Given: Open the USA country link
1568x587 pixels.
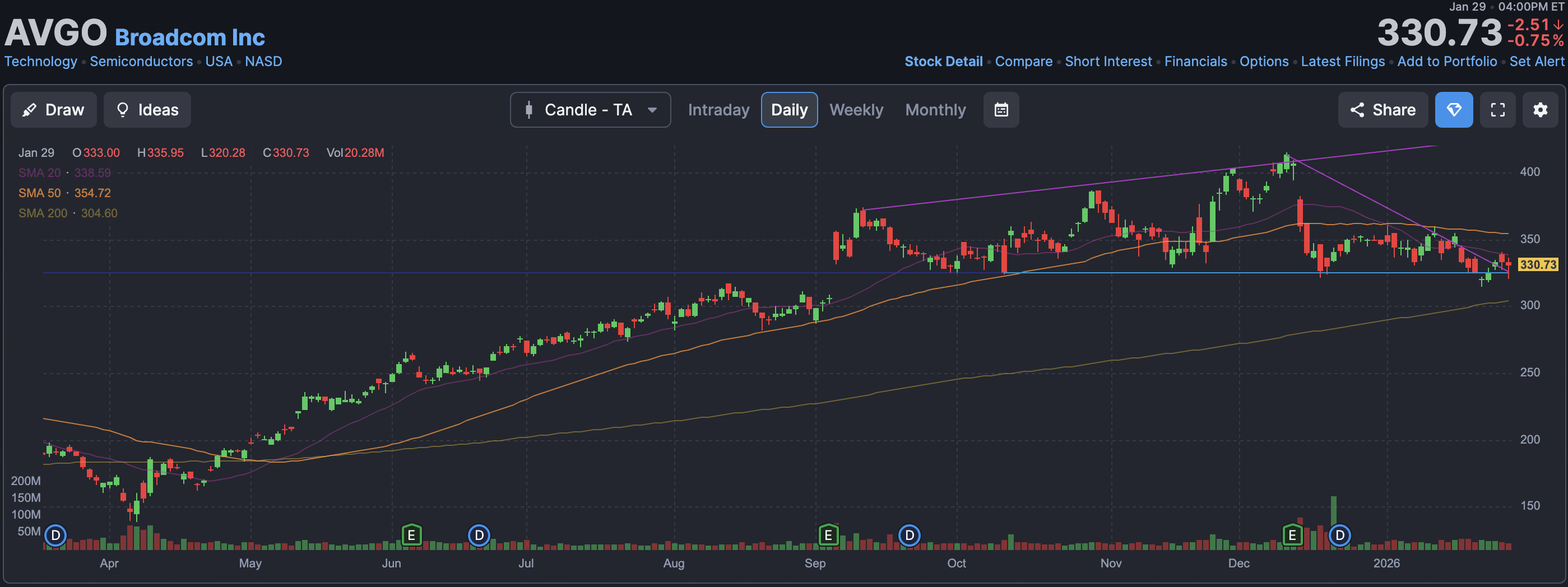Looking at the screenshot, I should [219, 62].
